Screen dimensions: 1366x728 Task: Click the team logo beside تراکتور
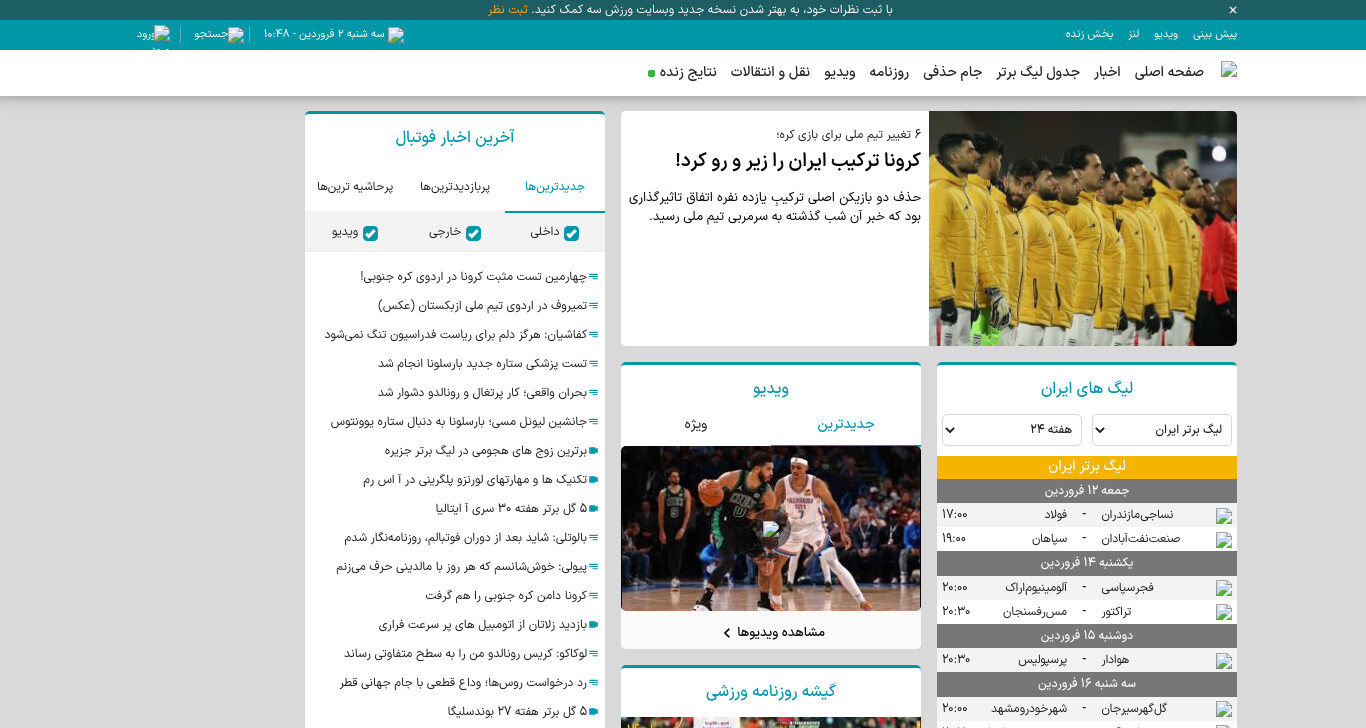pos(1224,612)
